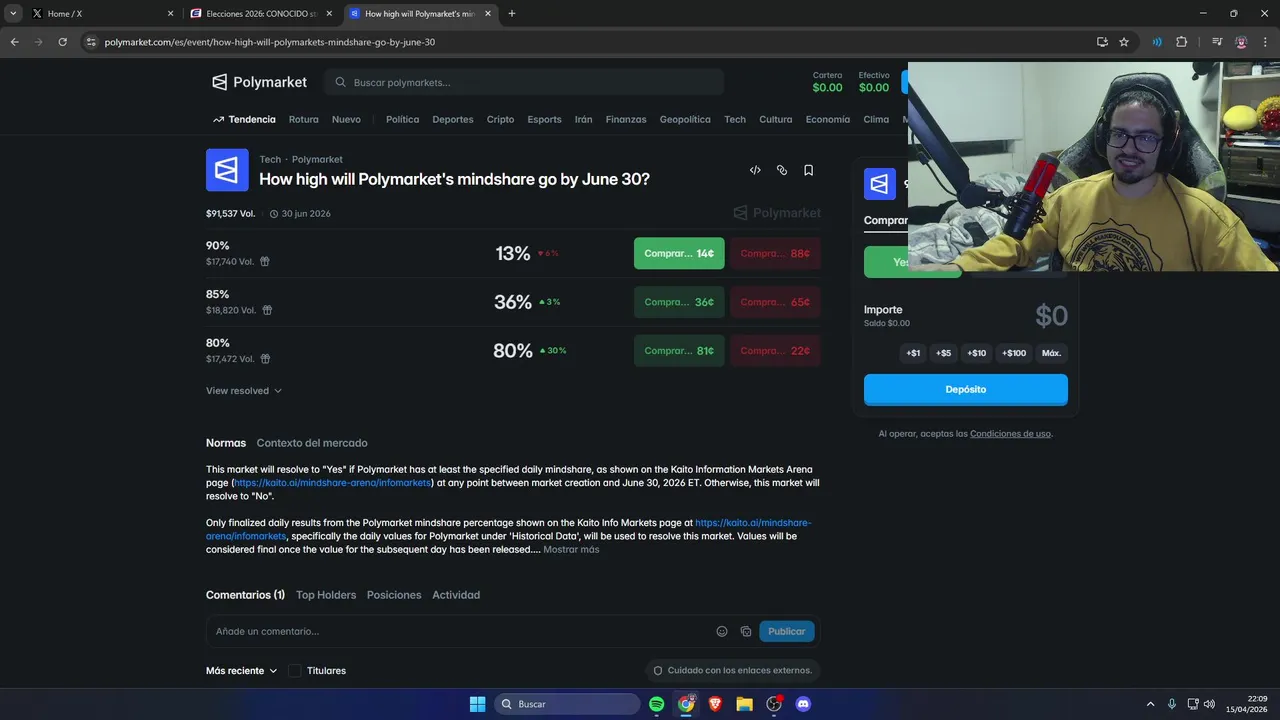
Task: Open the Windows Start menu
Action: (x=477, y=704)
